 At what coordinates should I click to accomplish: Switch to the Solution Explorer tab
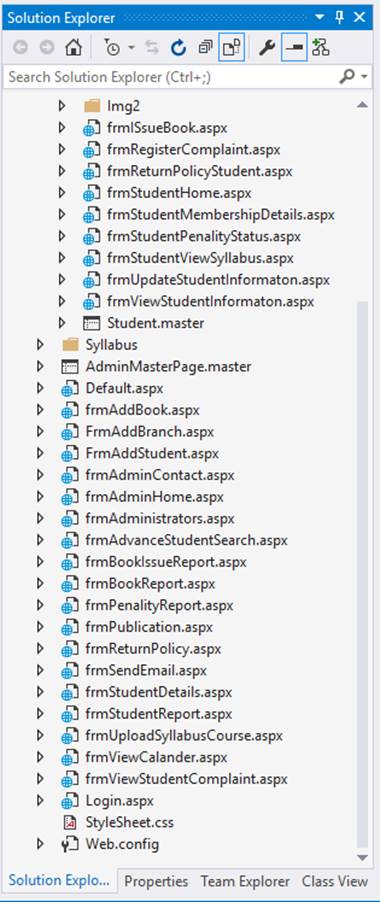59,880
